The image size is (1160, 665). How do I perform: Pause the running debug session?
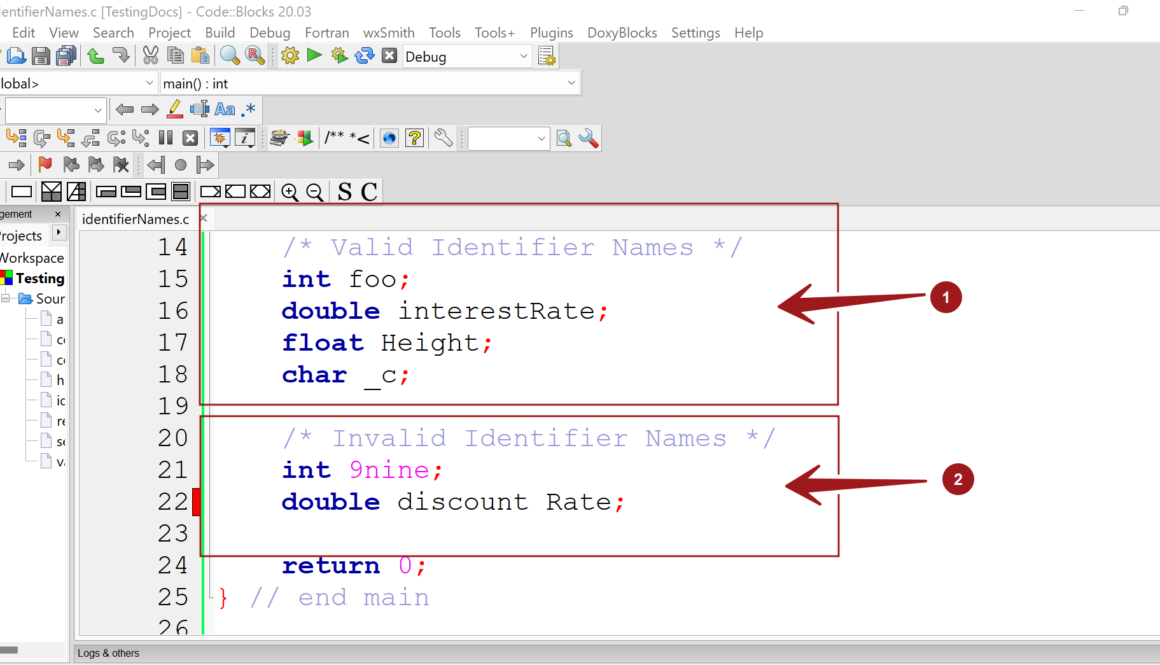pyautogui.click(x=166, y=138)
